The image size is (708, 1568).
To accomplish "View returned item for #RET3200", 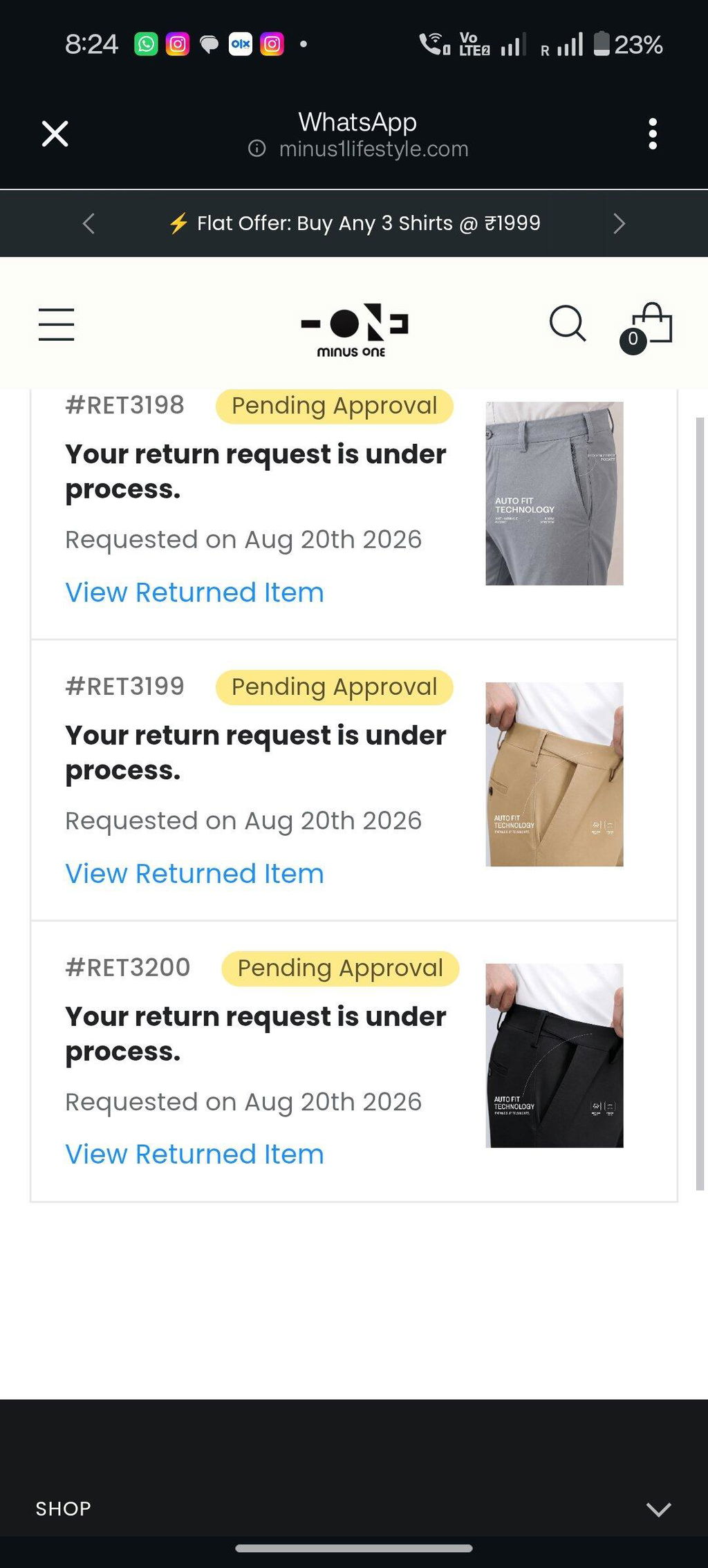I will (194, 1154).
